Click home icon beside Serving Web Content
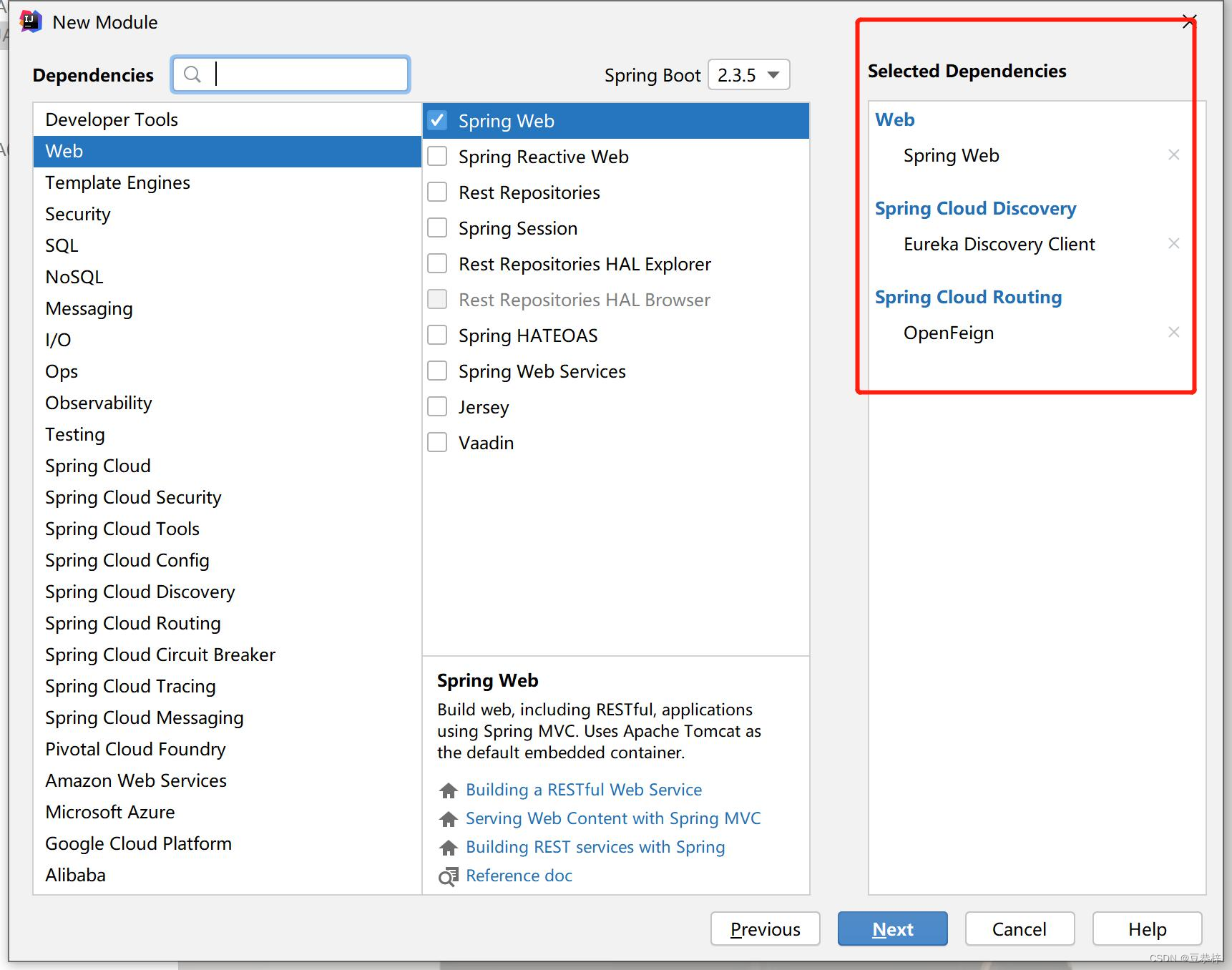The image size is (1232, 970). coord(449,819)
